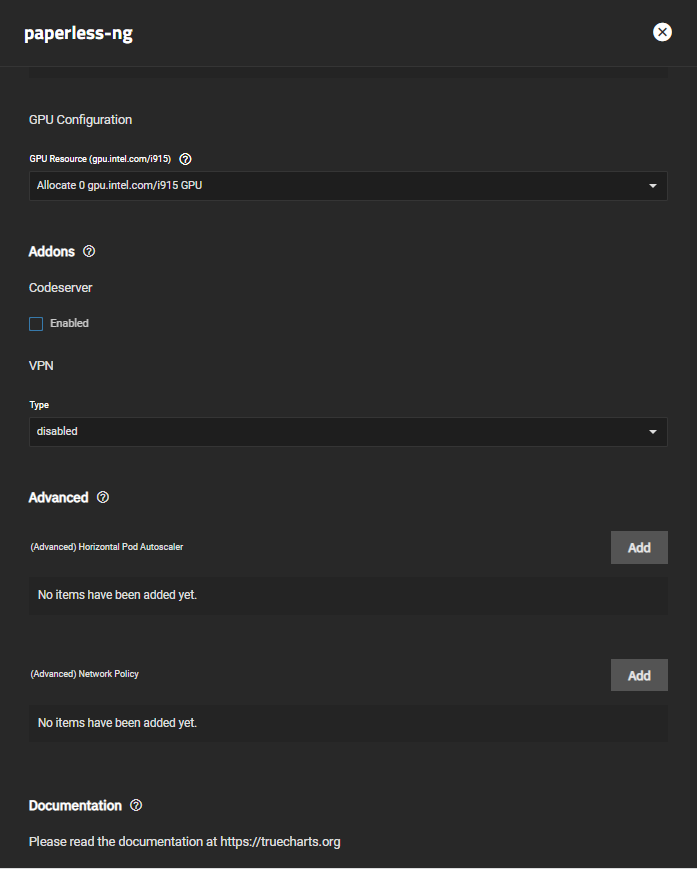Enable the Codeserver addon checkbox

[36, 324]
